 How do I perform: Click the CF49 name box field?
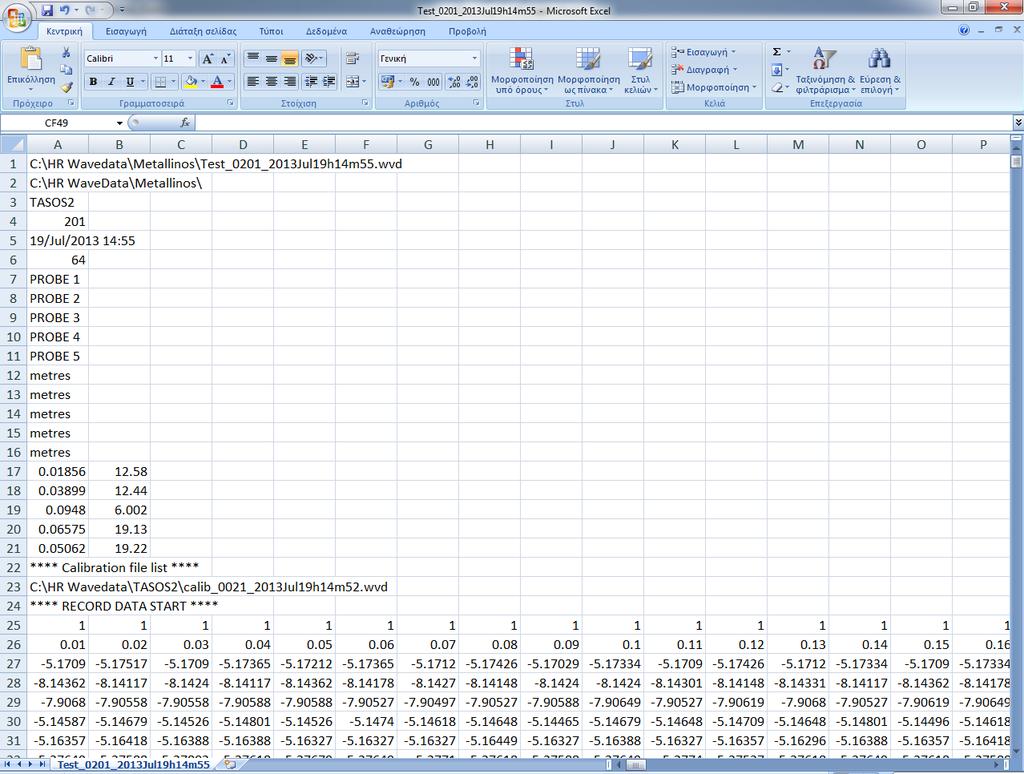point(56,123)
